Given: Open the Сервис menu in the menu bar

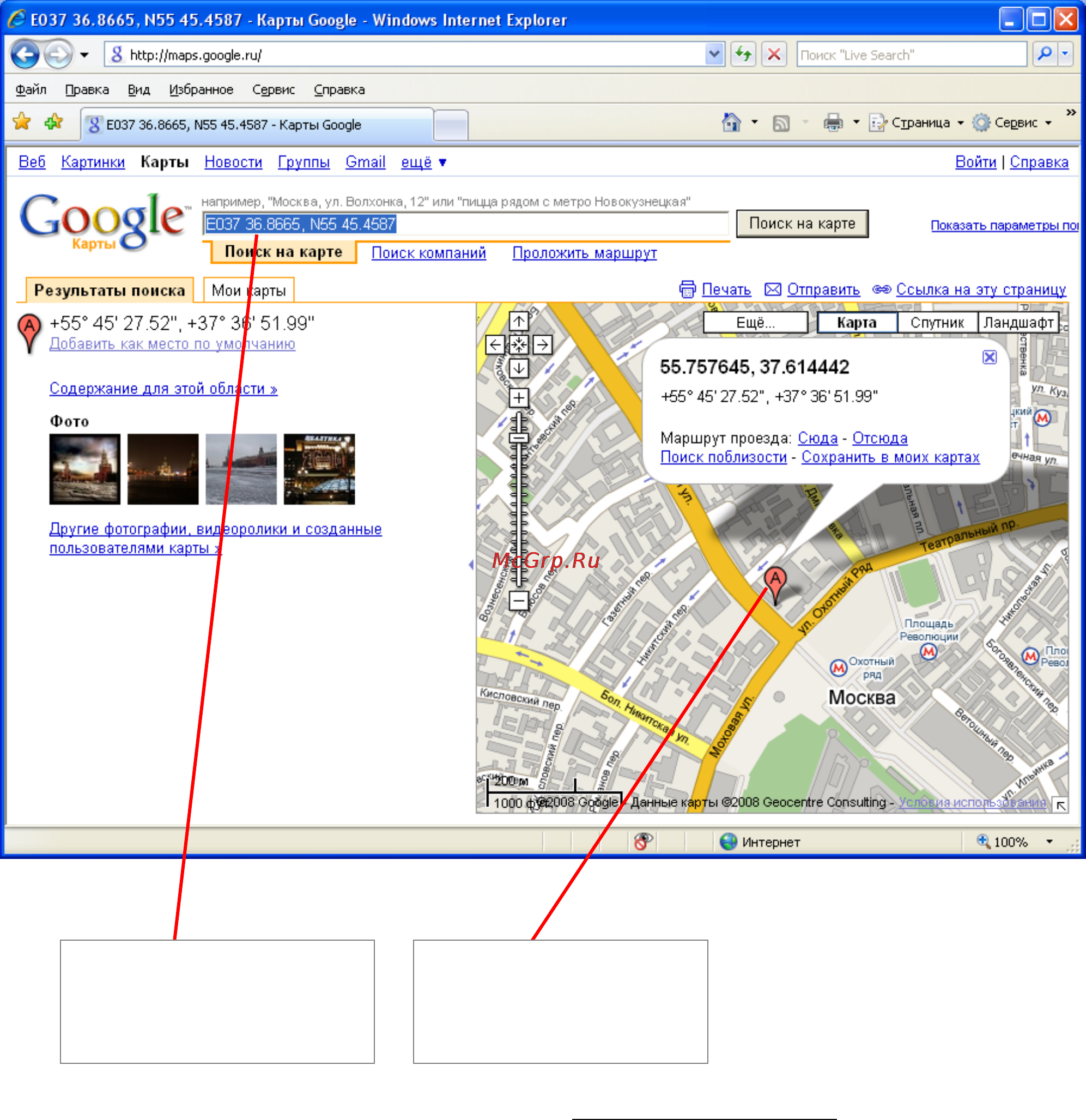Looking at the screenshot, I should tap(274, 90).
